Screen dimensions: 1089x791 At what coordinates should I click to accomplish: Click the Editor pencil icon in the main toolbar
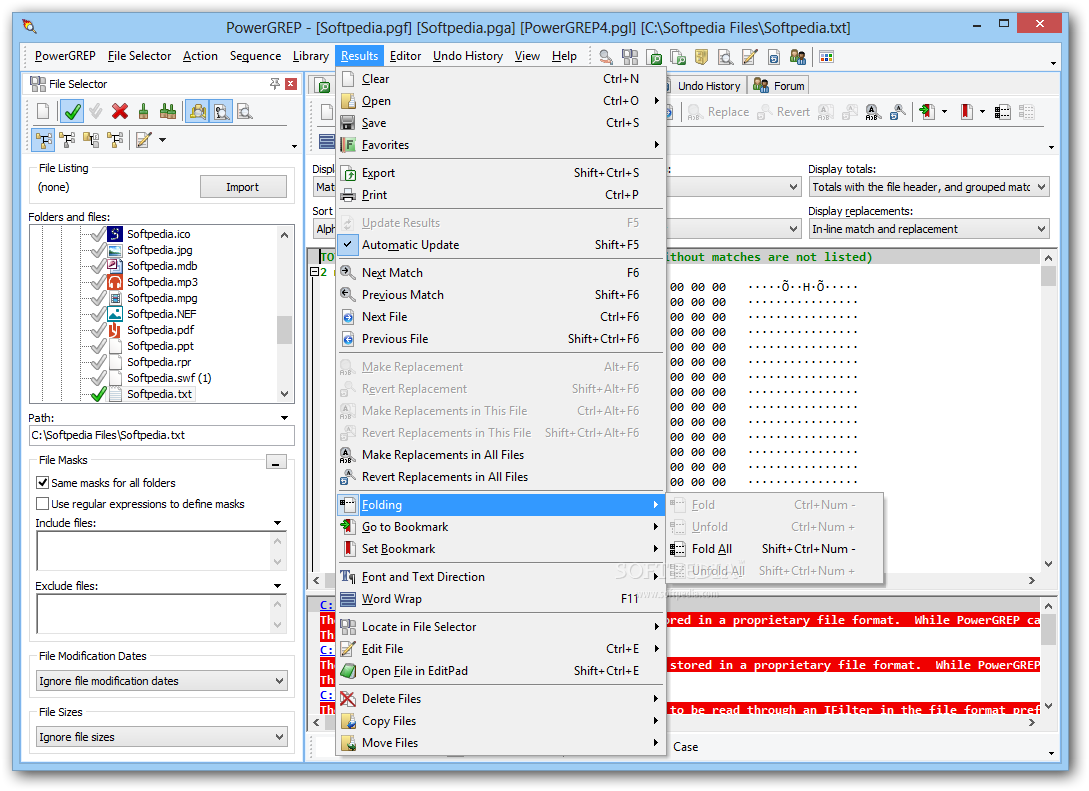click(749, 57)
